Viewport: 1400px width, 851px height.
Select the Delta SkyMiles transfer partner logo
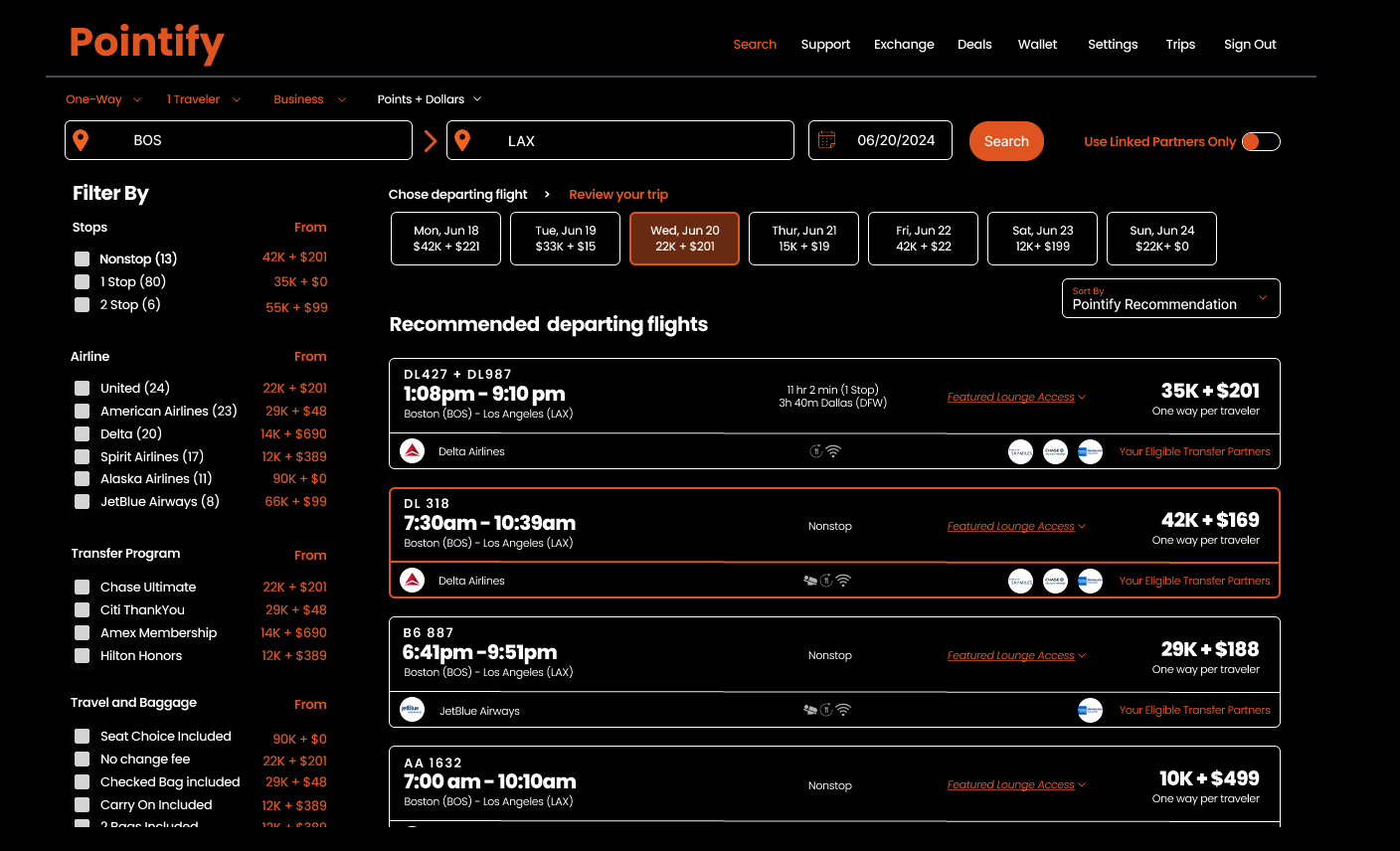(x=1020, y=451)
